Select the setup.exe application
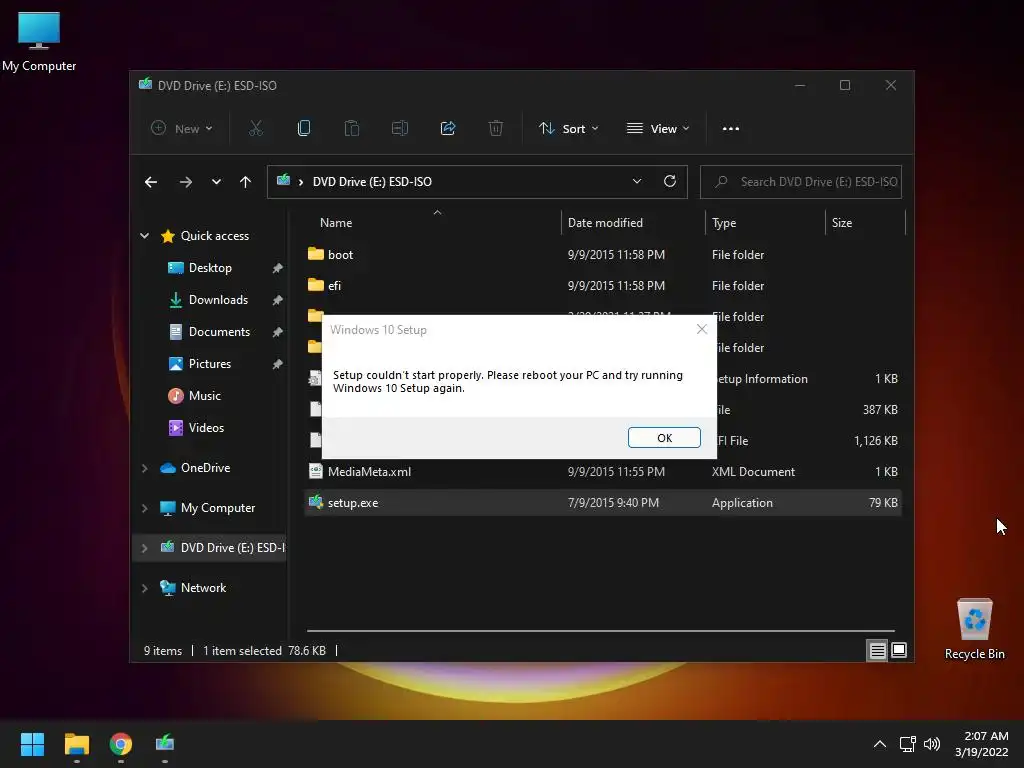1024x768 pixels. click(x=602, y=503)
